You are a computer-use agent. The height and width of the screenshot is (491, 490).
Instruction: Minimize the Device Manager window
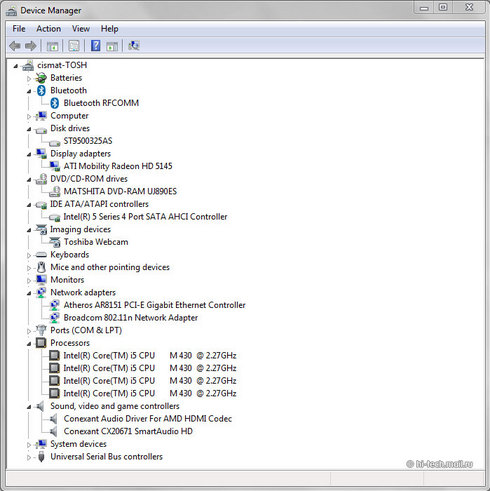coord(424,8)
